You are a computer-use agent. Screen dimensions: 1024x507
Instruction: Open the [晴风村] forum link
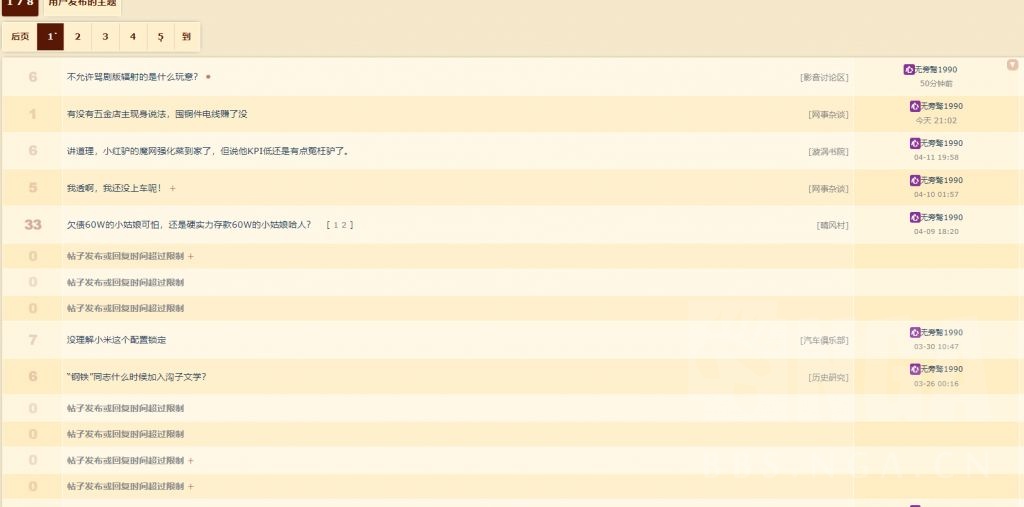(833, 225)
